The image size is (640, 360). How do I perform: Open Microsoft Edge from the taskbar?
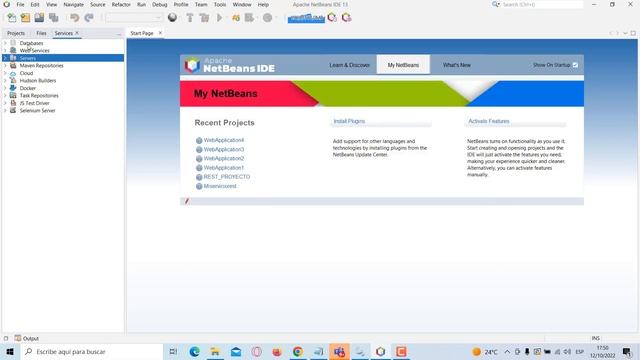194,351
